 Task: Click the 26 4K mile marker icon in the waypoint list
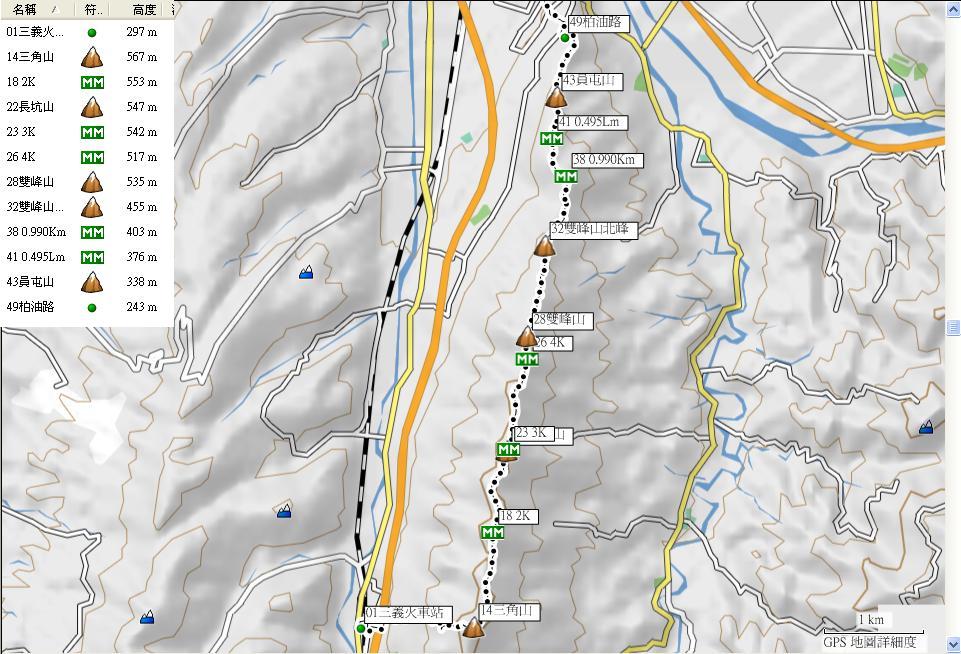92,157
